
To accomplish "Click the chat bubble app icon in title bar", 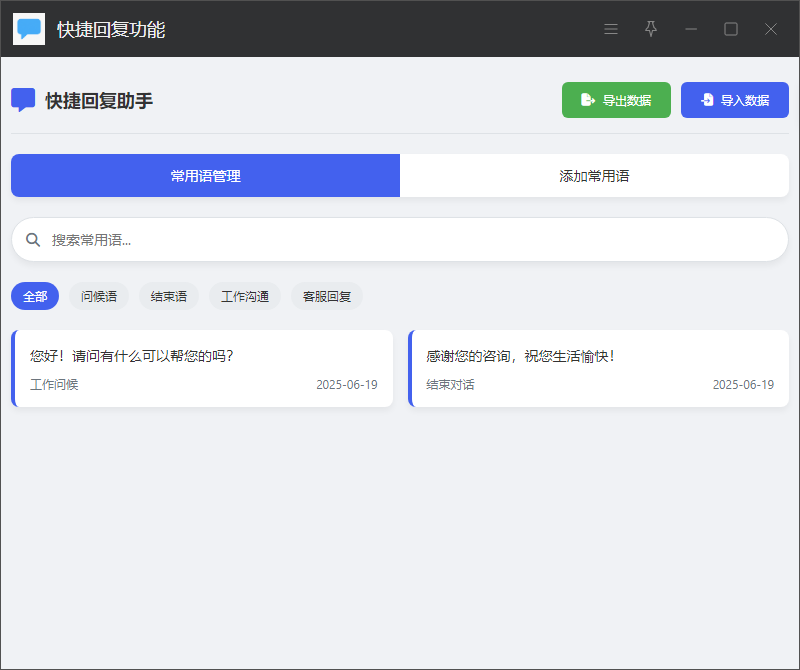I will pos(29,29).
